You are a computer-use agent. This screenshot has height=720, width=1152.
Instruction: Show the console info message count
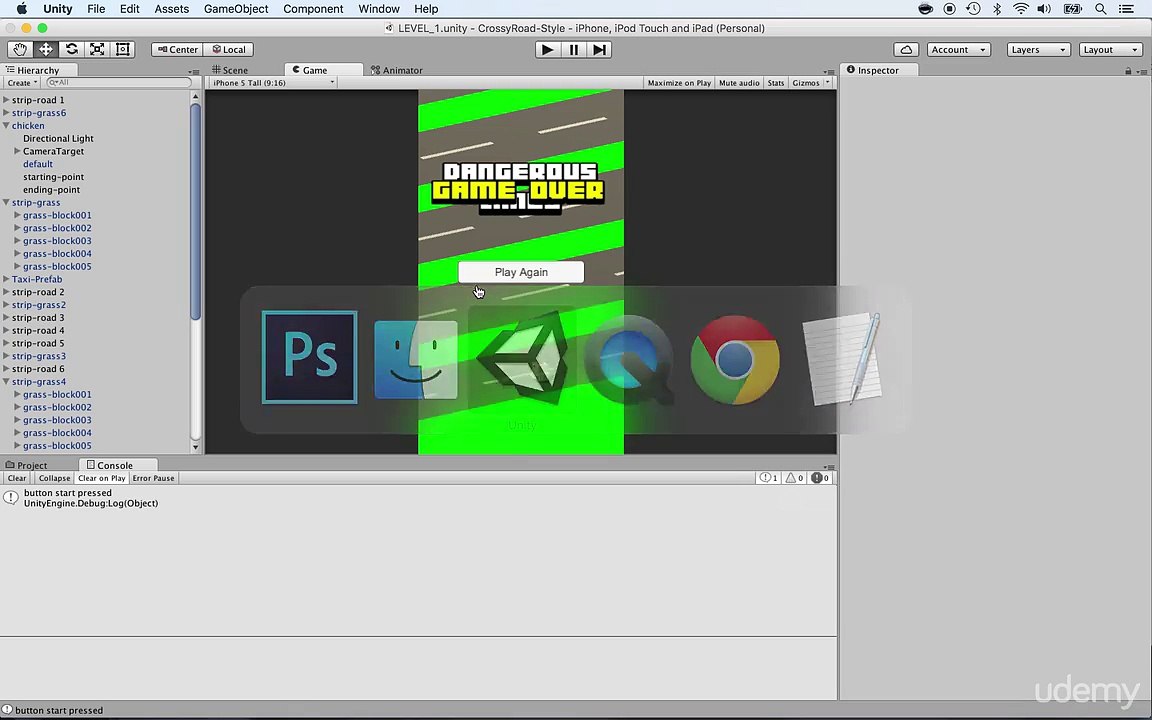click(768, 478)
